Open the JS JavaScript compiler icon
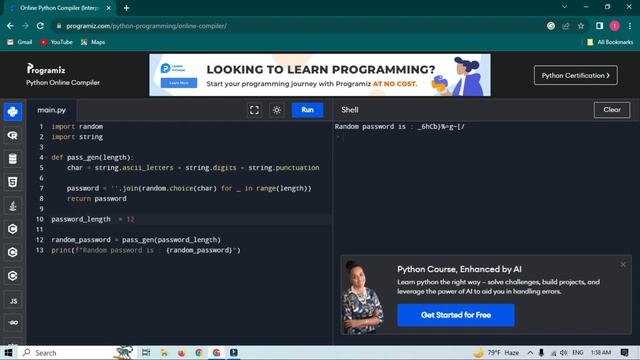Image resolution: width=640 pixels, height=360 pixels. [13, 301]
